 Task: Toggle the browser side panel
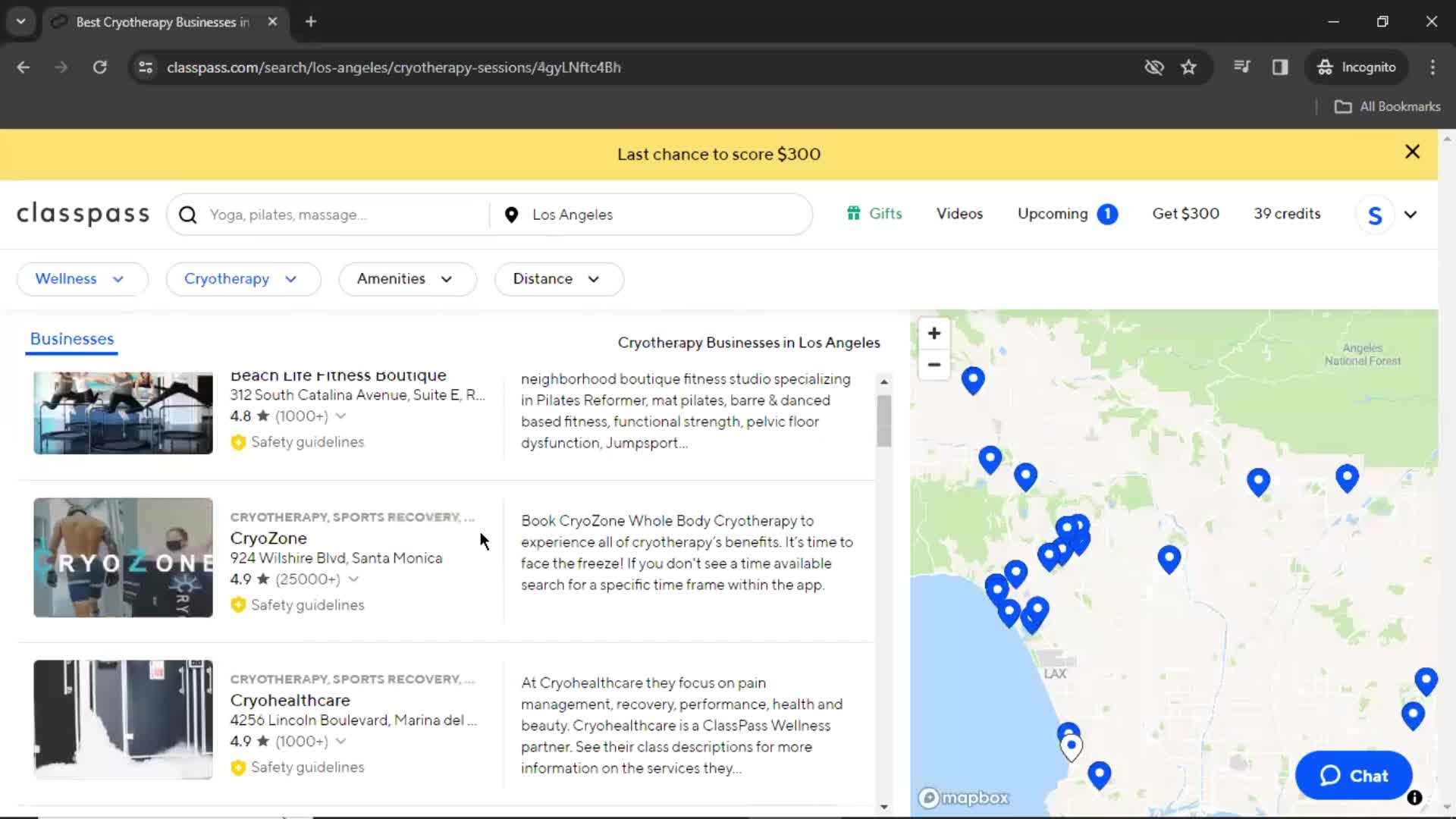coord(1280,67)
